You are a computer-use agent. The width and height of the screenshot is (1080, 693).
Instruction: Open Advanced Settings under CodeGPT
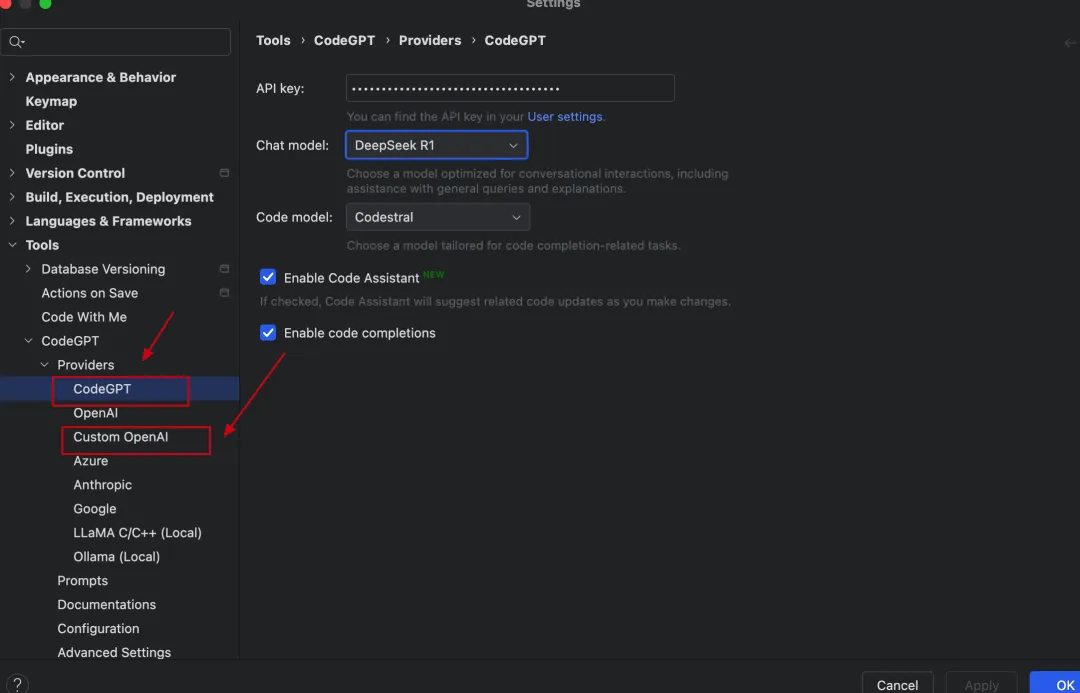coord(114,652)
